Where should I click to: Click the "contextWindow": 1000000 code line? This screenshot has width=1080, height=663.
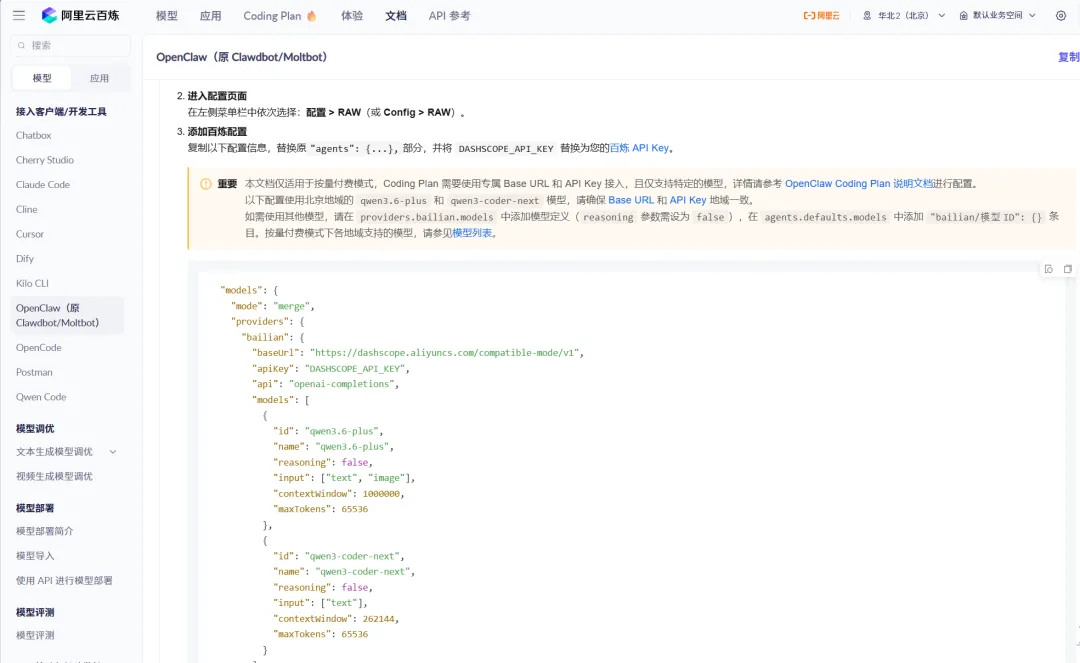point(339,494)
